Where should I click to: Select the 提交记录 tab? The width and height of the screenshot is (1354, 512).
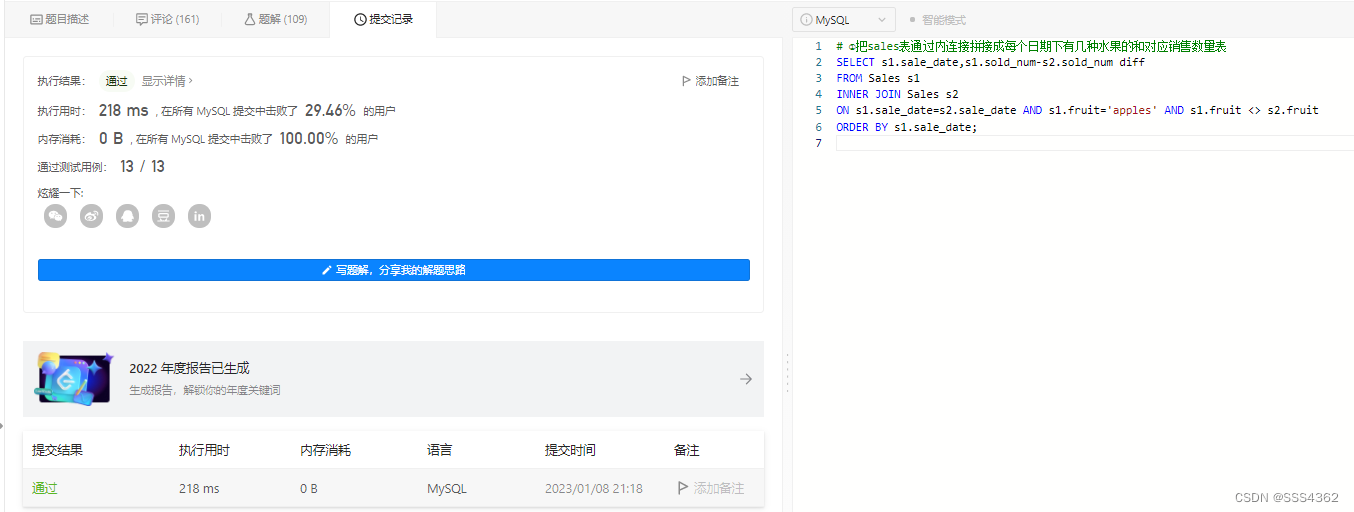(x=383, y=19)
